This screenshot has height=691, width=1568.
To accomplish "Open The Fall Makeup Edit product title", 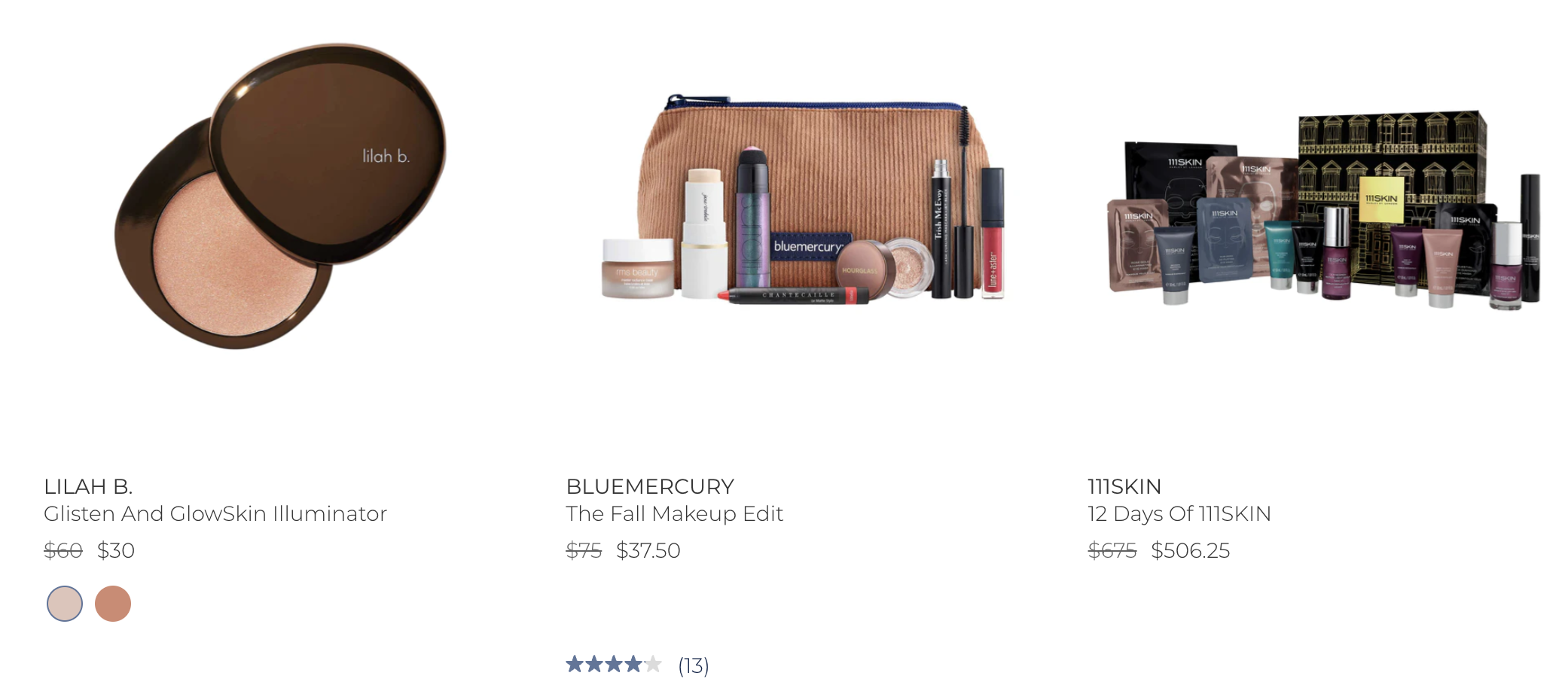I will (x=675, y=514).
